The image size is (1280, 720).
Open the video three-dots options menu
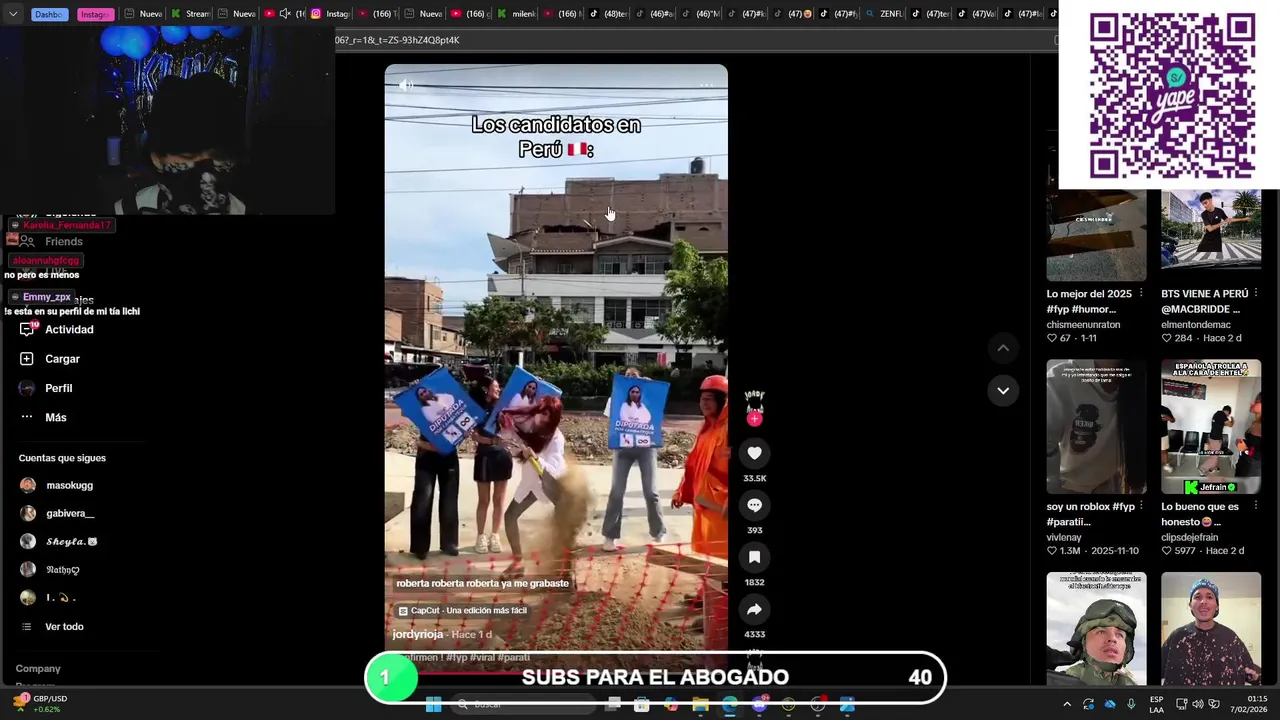click(x=706, y=85)
